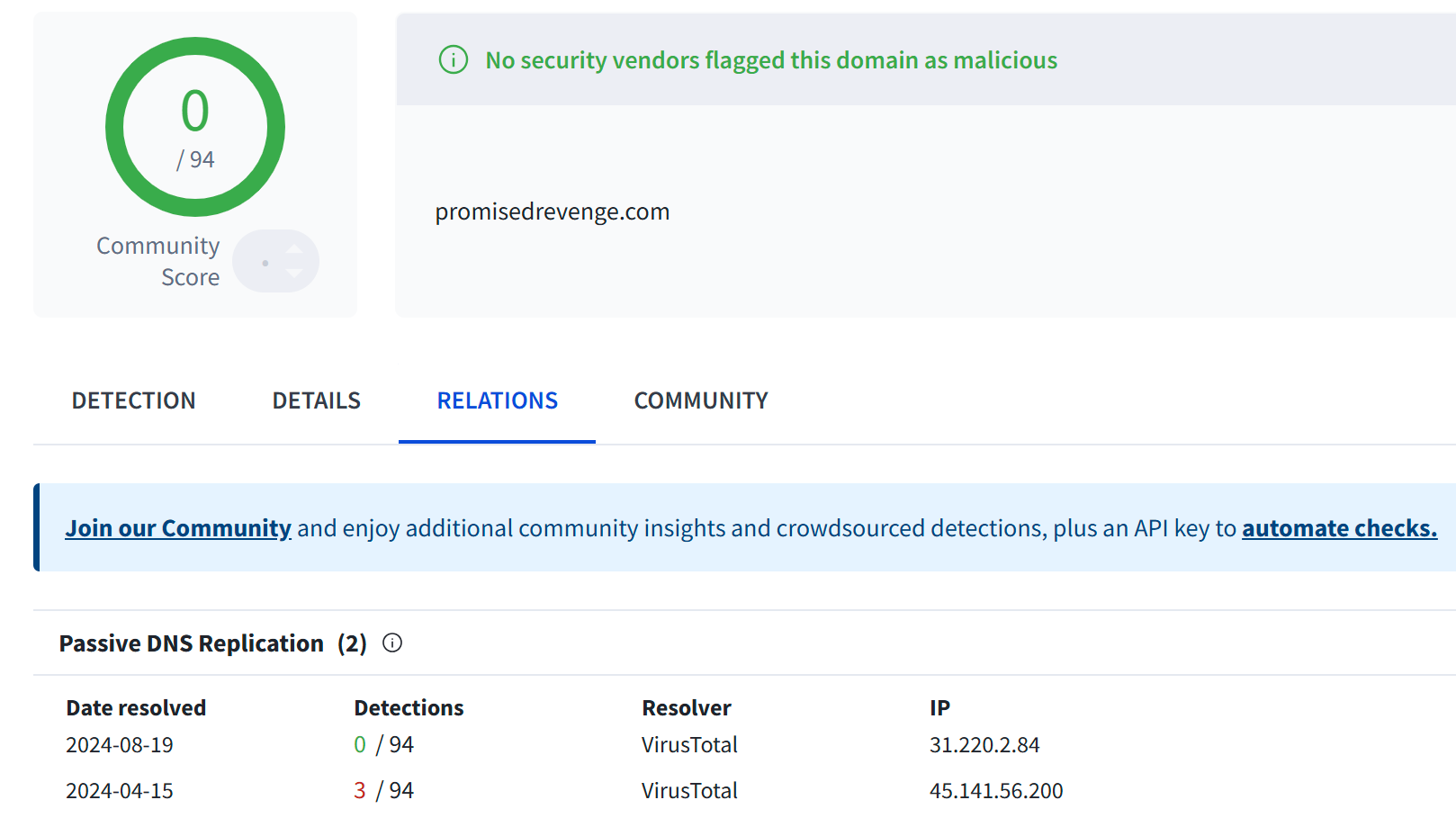Click the info icon beside Passive DNS Replication

click(392, 643)
